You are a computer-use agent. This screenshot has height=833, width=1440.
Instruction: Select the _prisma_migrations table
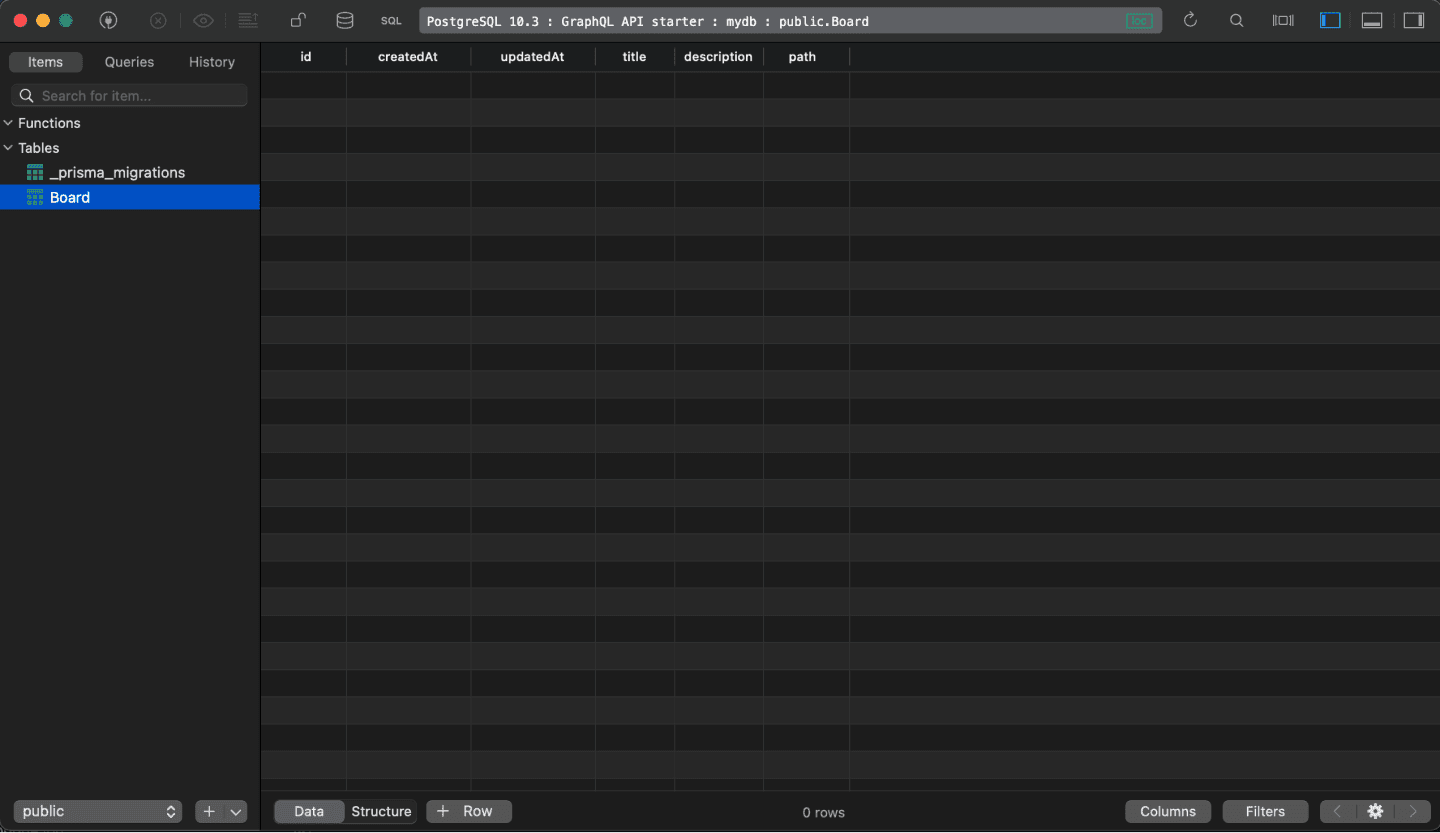130,173
